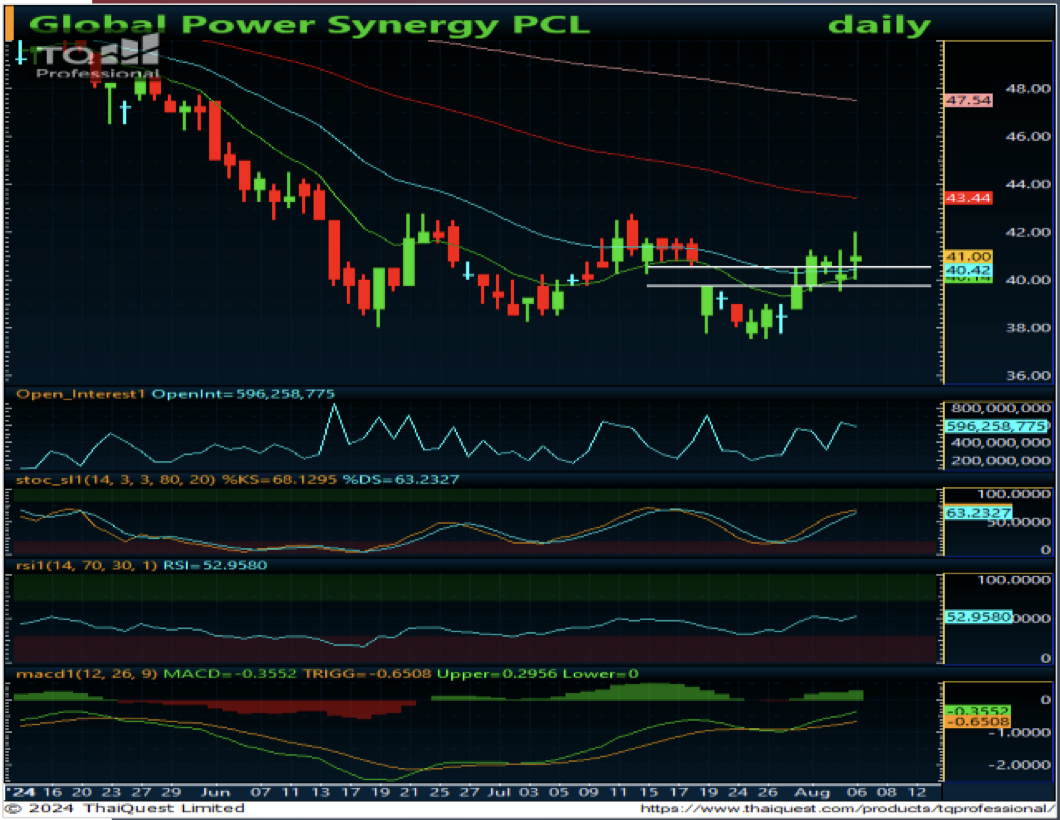Select the daily timeframe label
The width and height of the screenshot is (1060, 820).
point(880,26)
